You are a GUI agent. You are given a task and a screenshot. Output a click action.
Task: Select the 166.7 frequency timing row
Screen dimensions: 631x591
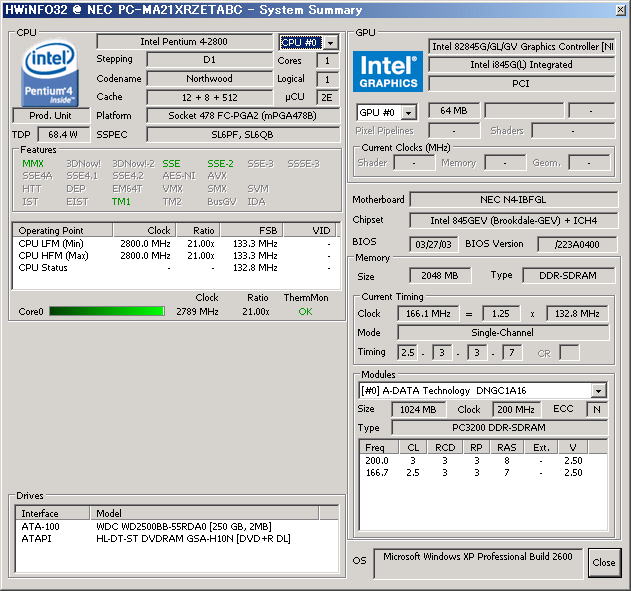pos(483,473)
